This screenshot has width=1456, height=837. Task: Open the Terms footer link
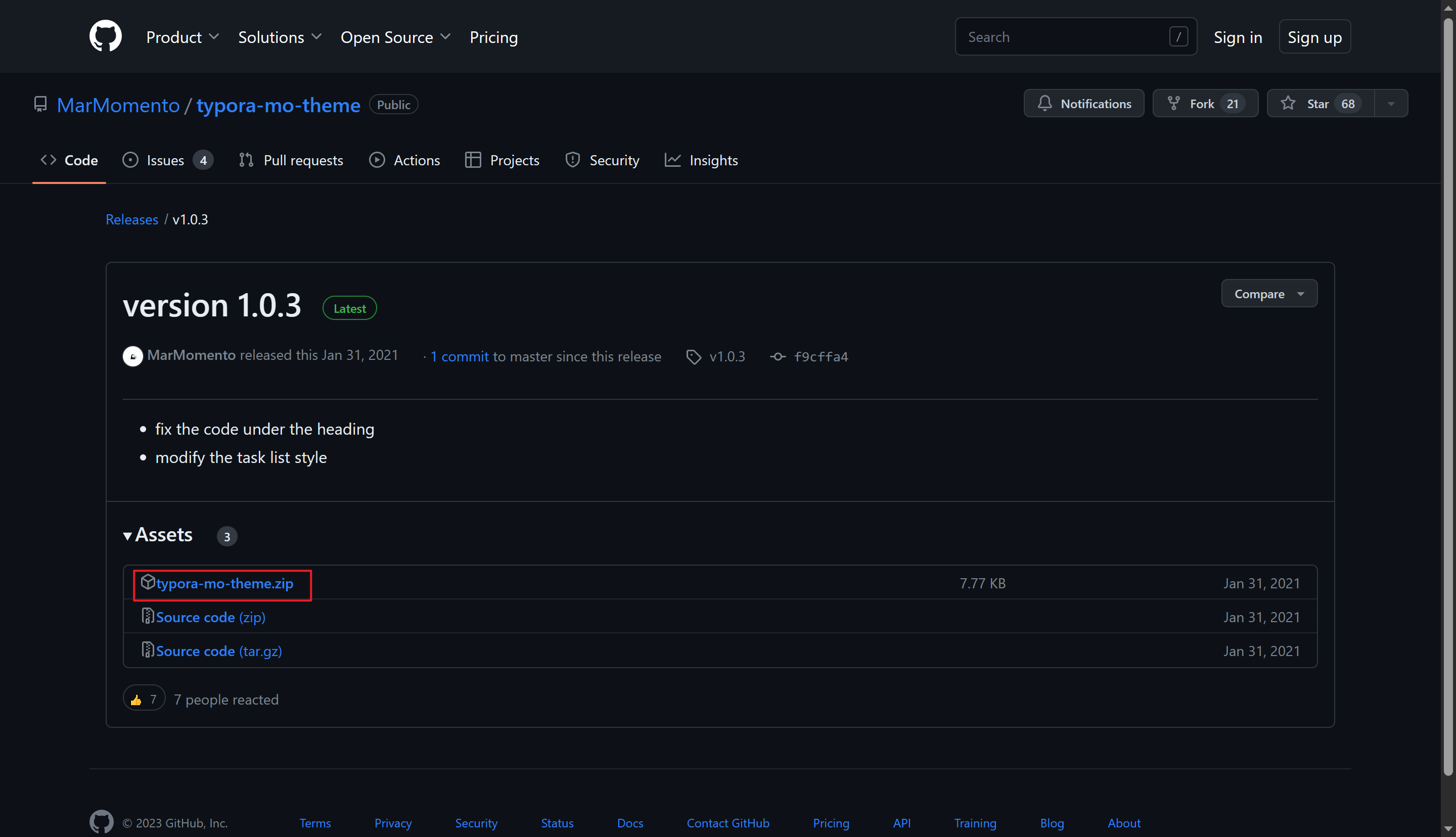[315, 823]
